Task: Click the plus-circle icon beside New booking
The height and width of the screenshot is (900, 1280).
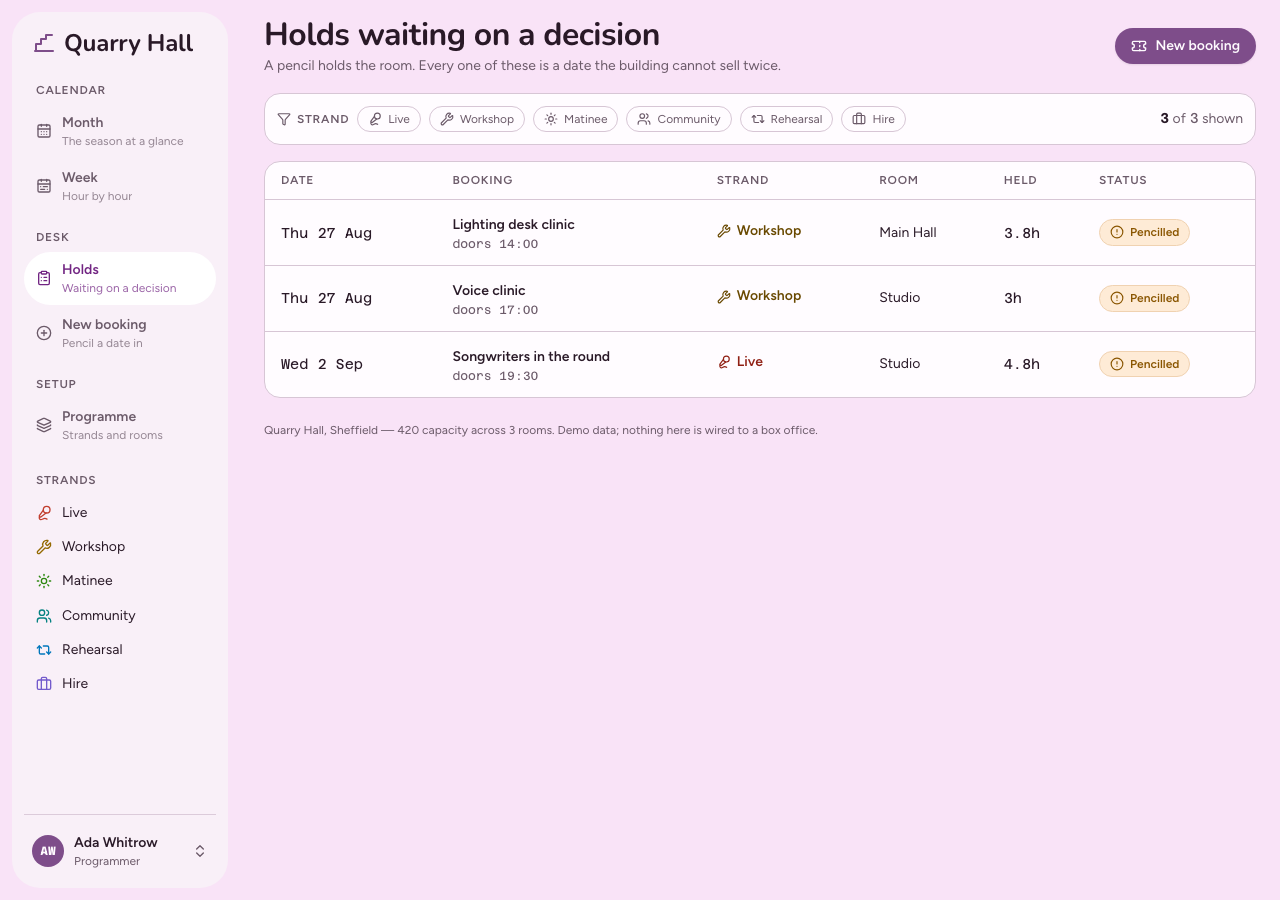Action: click(44, 333)
